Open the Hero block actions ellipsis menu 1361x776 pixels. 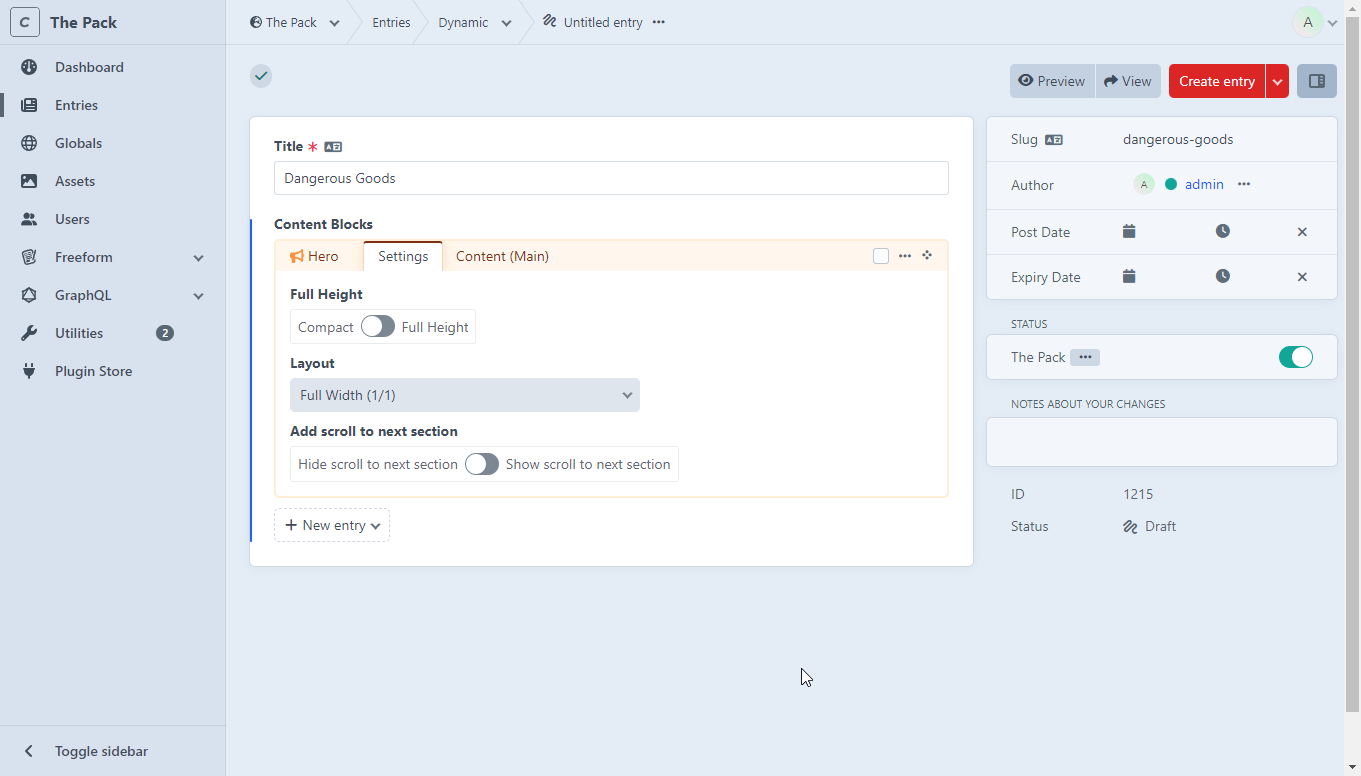[x=904, y=256]
